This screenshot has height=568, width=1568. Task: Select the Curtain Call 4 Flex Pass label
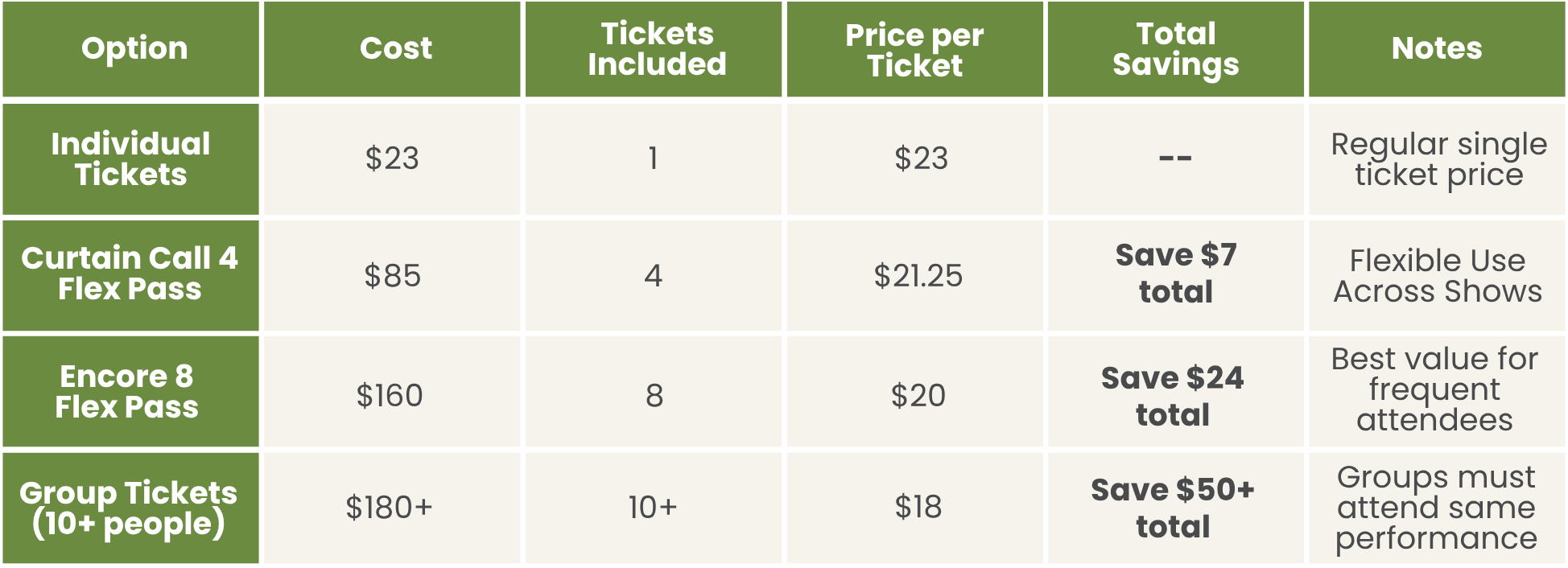point(131,275)
